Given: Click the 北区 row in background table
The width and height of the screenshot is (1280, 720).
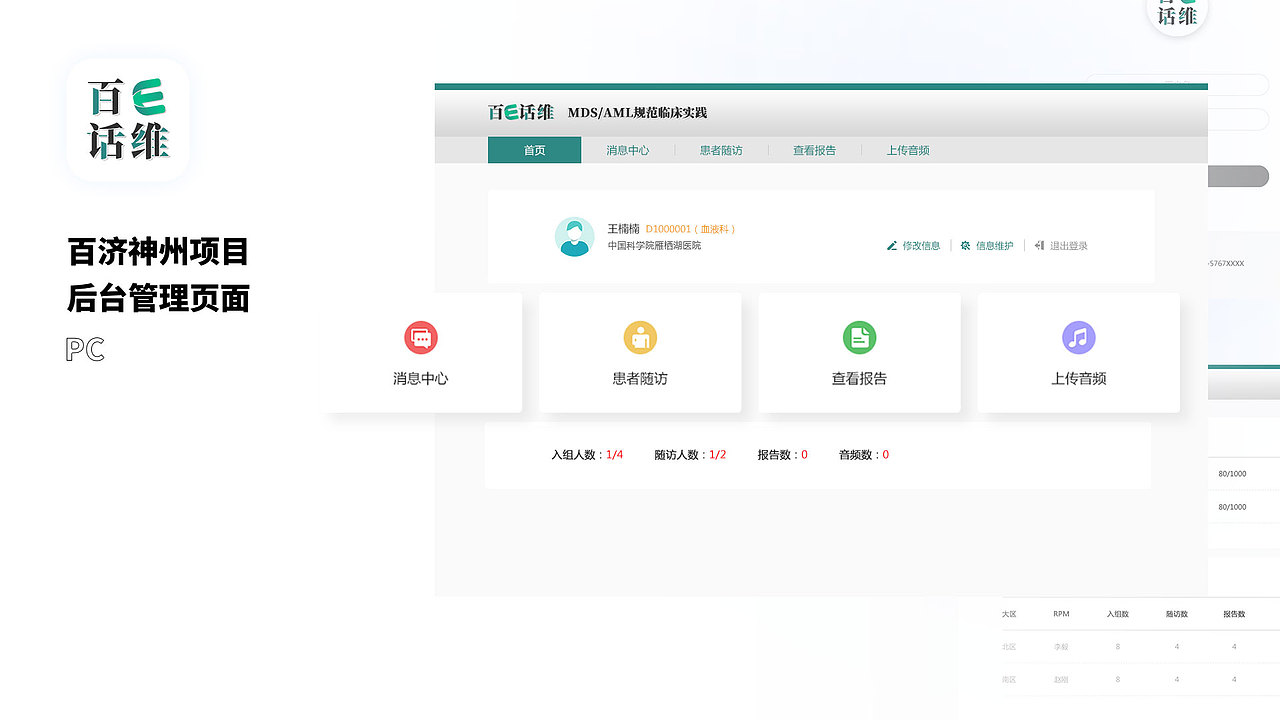Looking at the screenshot, I should click(x=1140, y=647).
